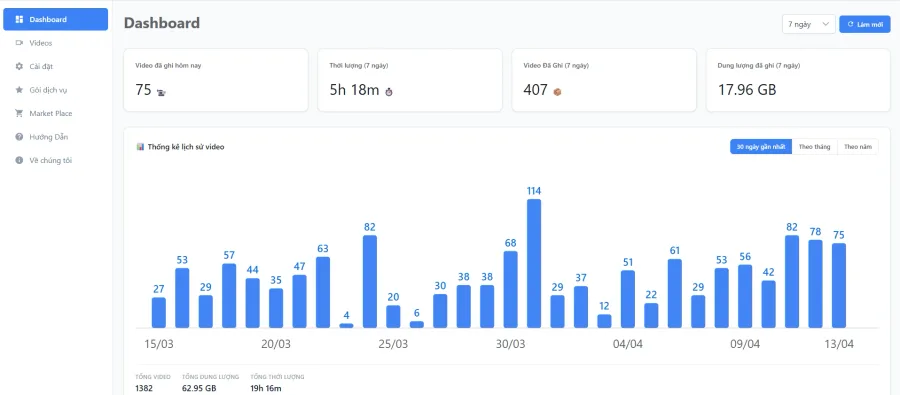
Task: Click the bar labeled 6
Action: click(x=417, y=324)
